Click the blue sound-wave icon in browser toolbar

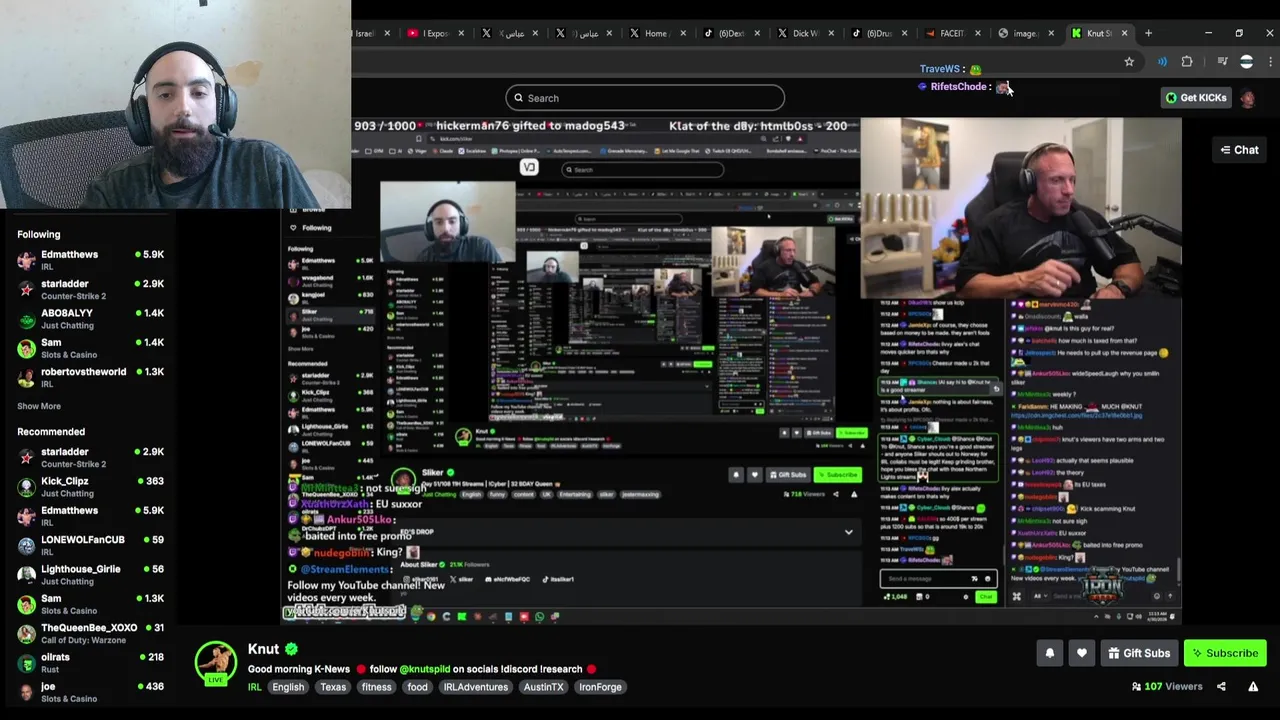coord(1162,62)
